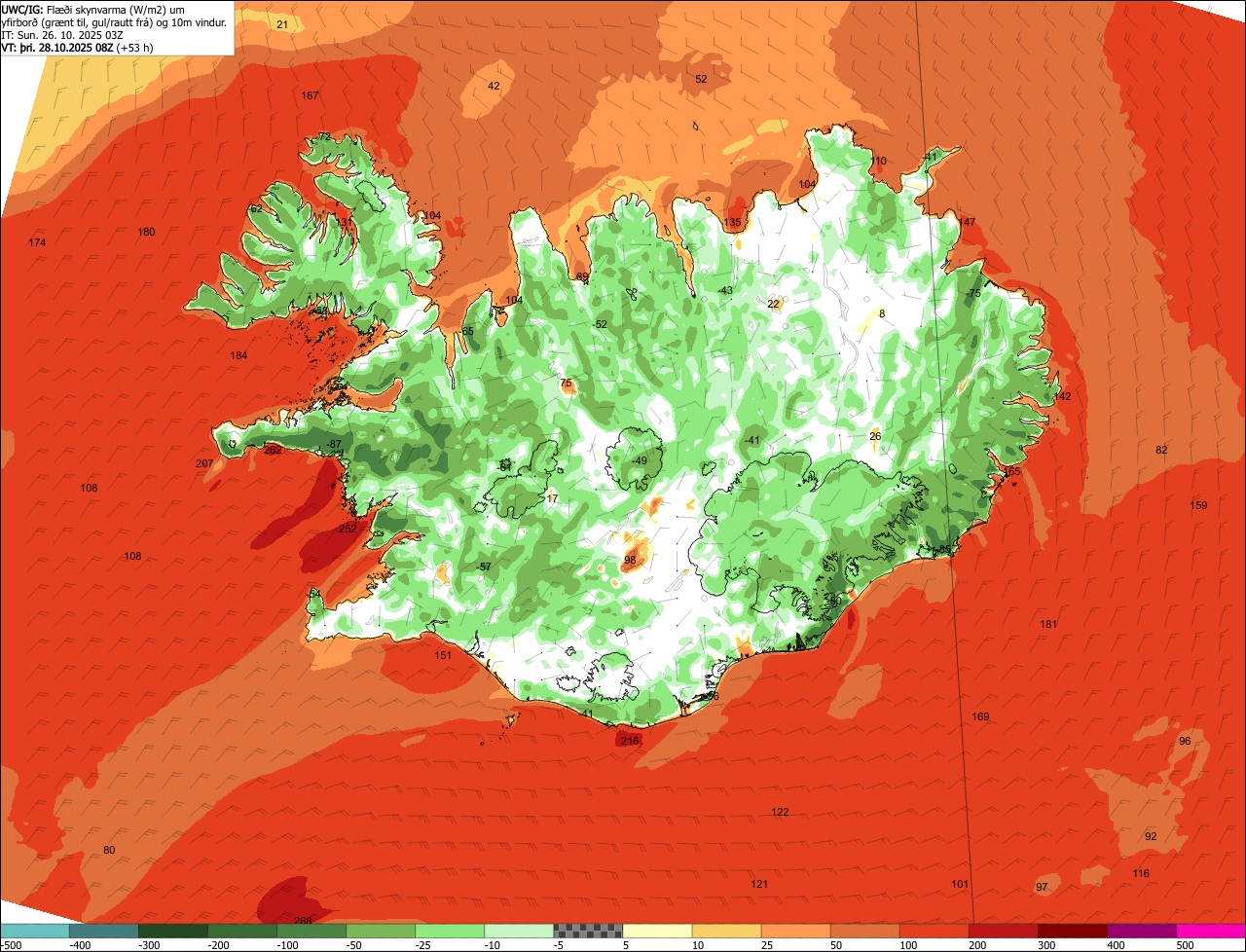Click the value '42' north of Iceland
Viewport: 1246px width, 952px height.
click(x=494, y=86)
